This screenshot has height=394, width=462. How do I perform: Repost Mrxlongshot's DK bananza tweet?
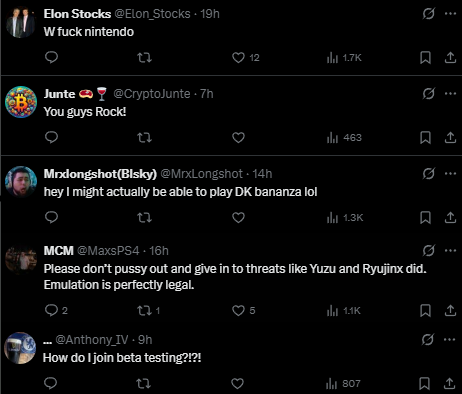click(x=145, y=218)
